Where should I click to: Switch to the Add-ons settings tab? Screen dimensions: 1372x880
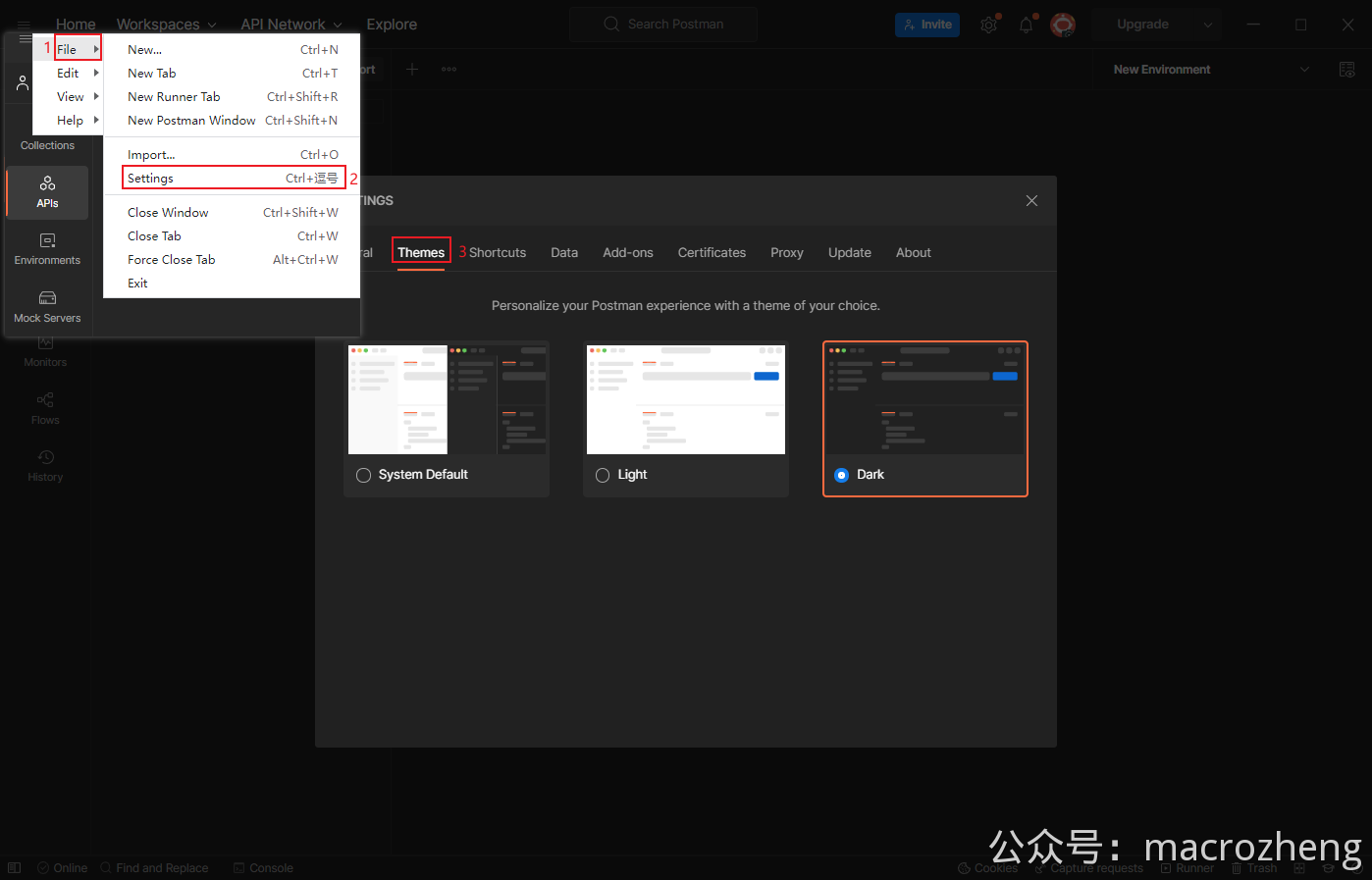click(x=628, y=252)
